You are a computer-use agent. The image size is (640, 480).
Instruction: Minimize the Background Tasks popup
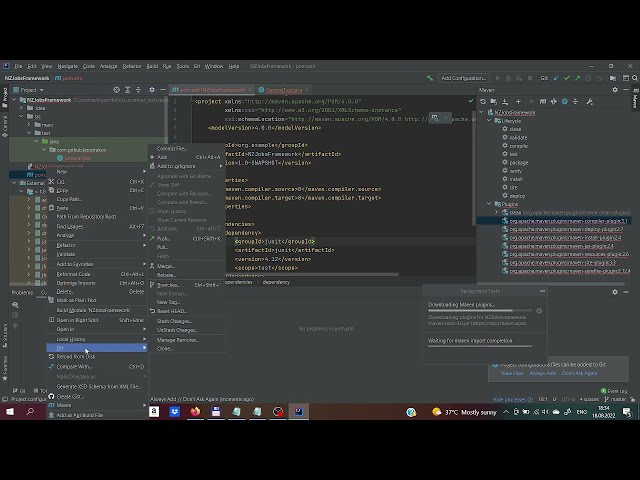542,291
